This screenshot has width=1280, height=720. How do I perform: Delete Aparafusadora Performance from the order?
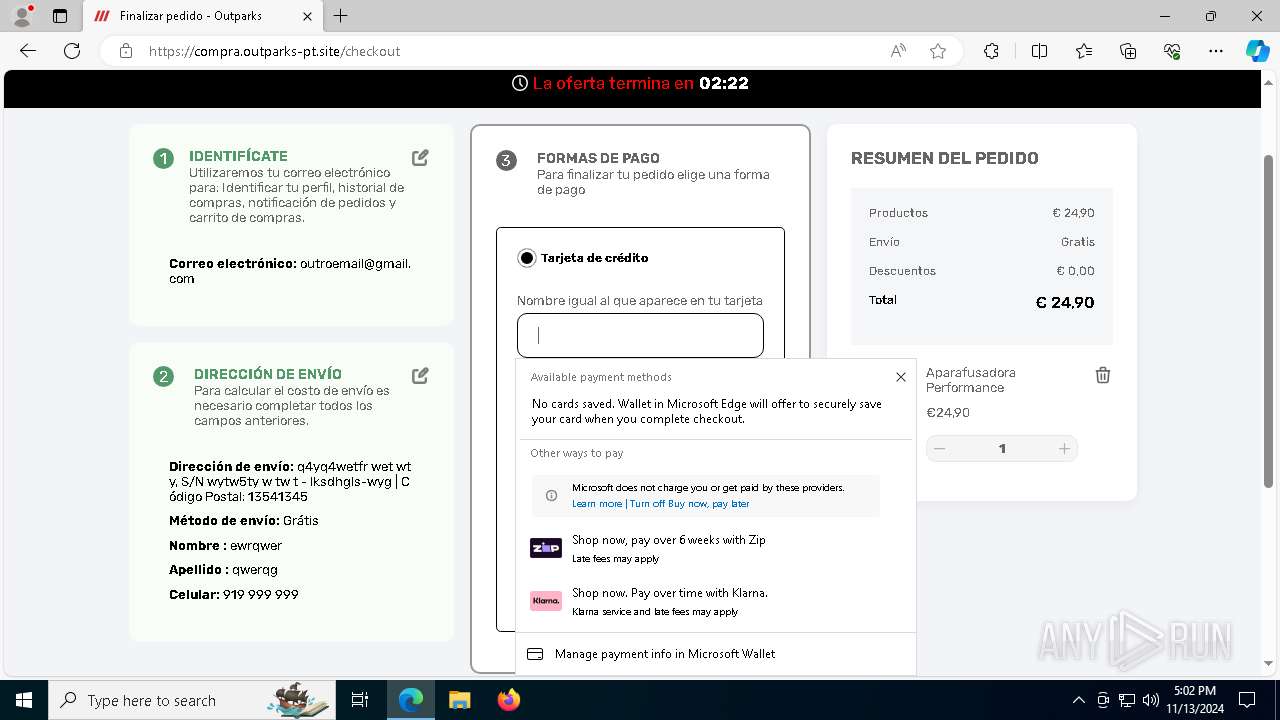tap(1102, 375)
